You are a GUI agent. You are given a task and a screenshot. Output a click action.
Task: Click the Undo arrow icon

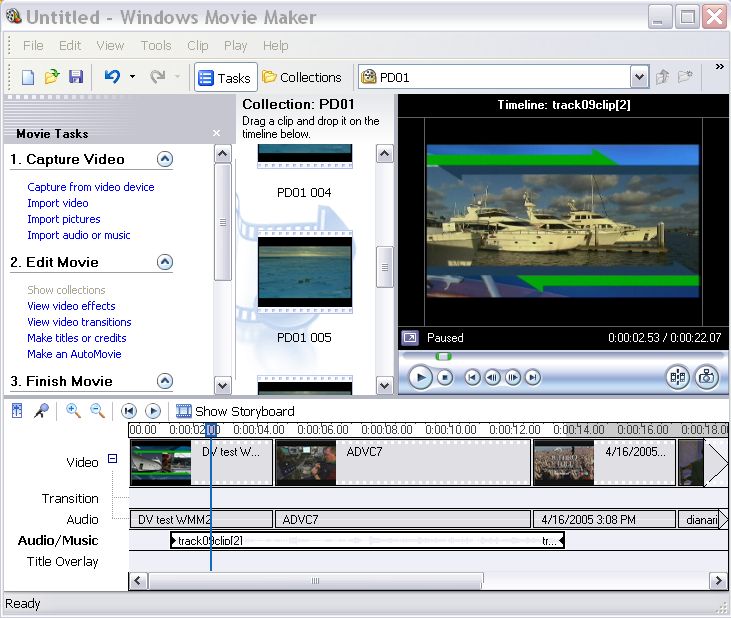coord(112,76)
